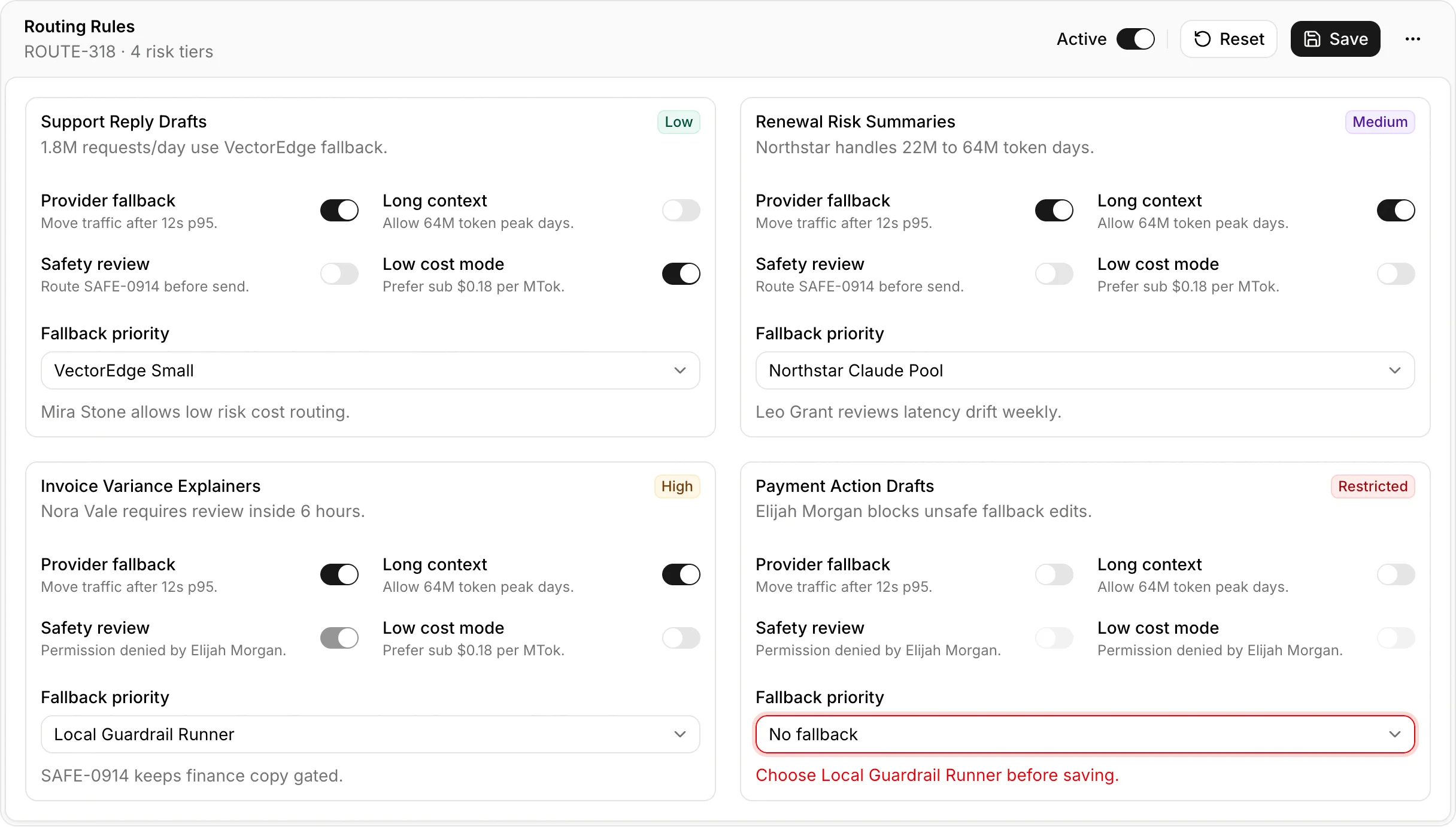Click the Low risk tier badge
The image size is (1456, 827).
(x=679, y=122)
